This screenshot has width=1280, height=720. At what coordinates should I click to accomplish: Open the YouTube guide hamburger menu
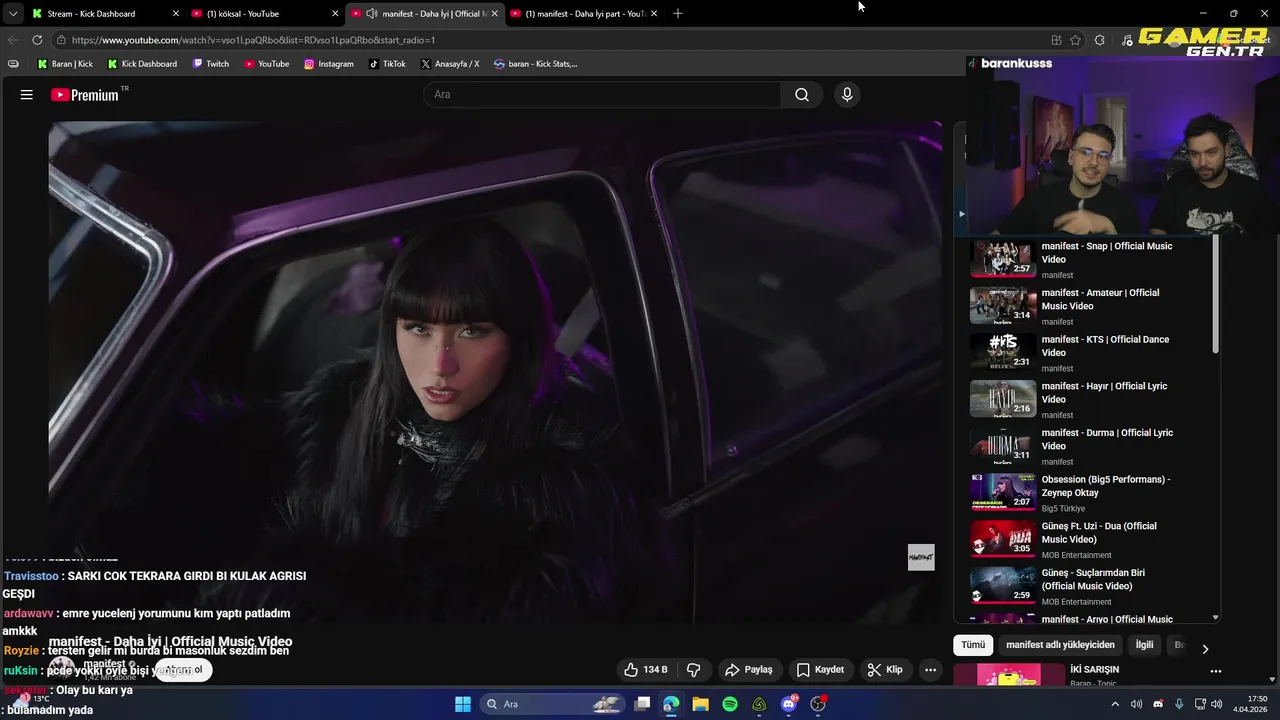27,95
